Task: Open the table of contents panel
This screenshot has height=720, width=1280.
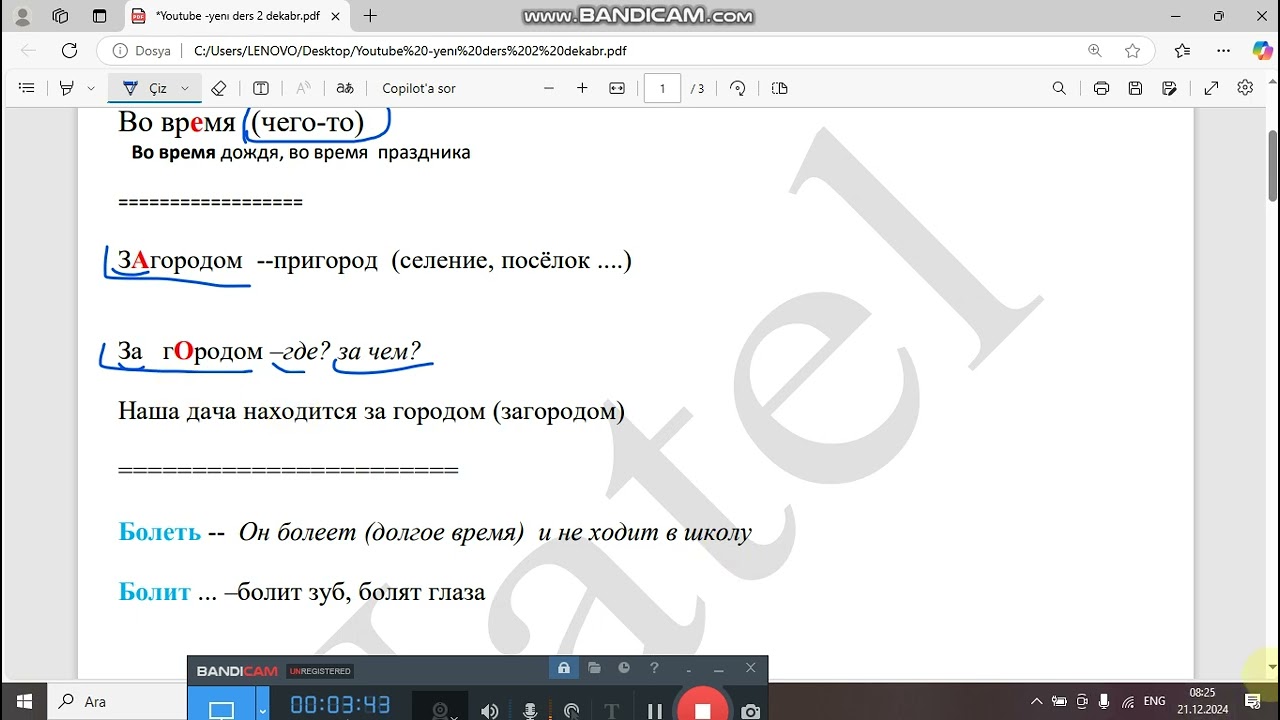Action: tap(27, 88)
